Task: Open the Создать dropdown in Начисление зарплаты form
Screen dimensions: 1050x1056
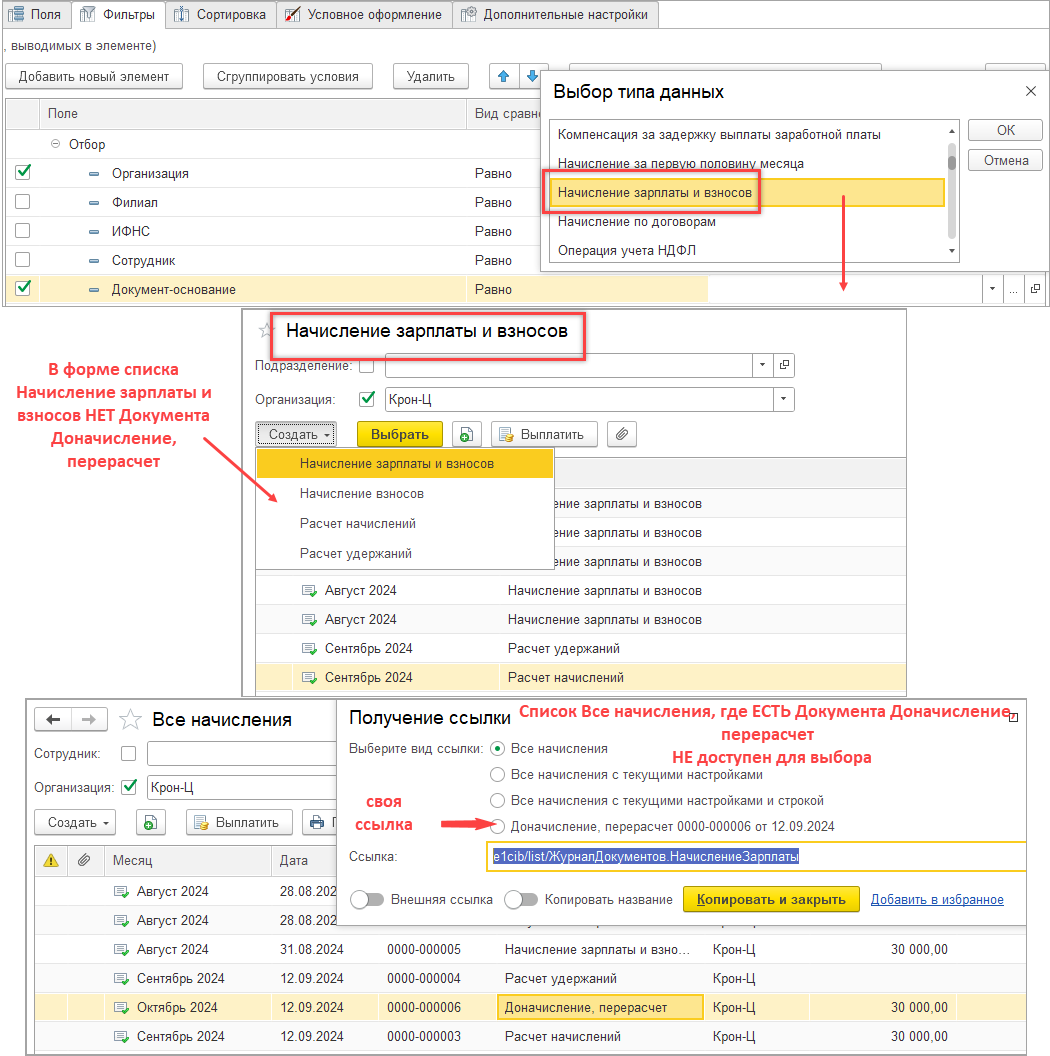Action: point(296,434)
